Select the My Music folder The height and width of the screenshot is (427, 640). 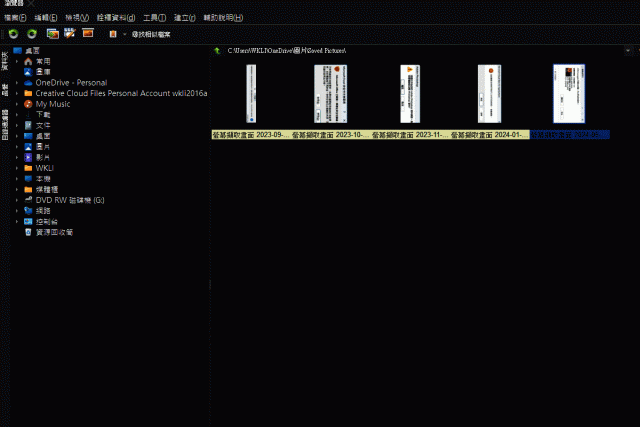pos(53,104)
